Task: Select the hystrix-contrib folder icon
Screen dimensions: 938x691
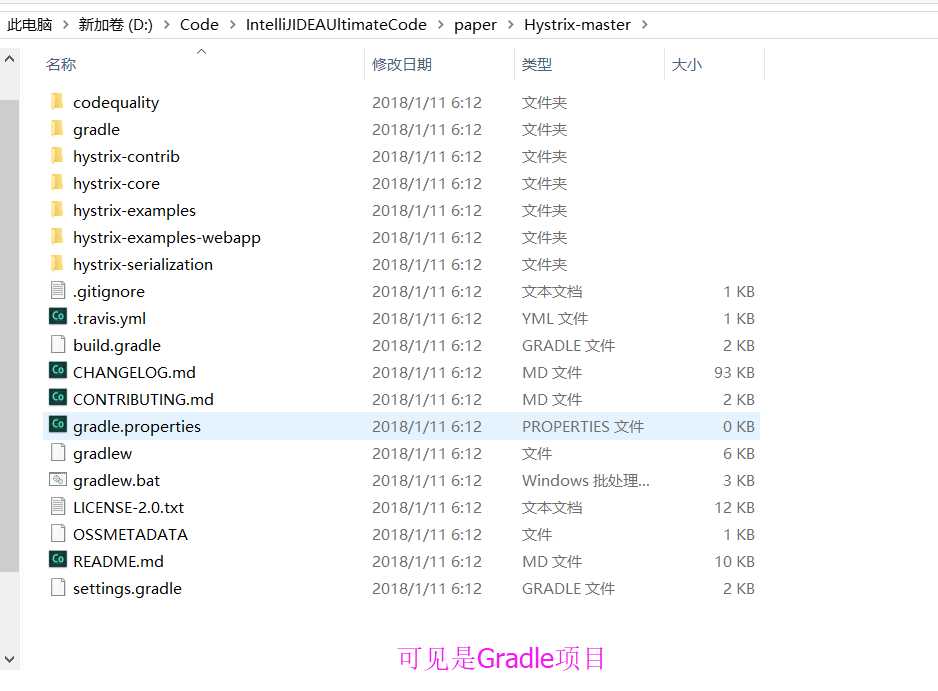Action: [x=57, y=156]
